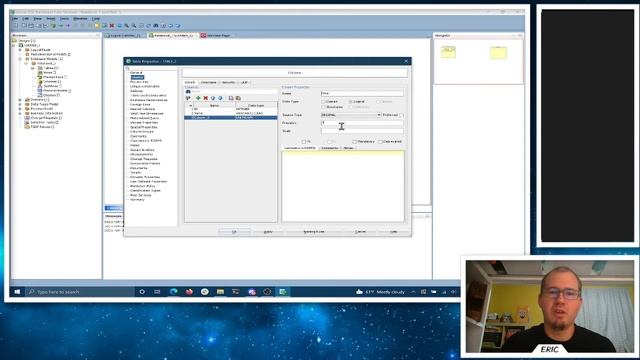Collapse the Relational Models tree node
This screenshot has height=360, width=640.
(x=20, y=59)
